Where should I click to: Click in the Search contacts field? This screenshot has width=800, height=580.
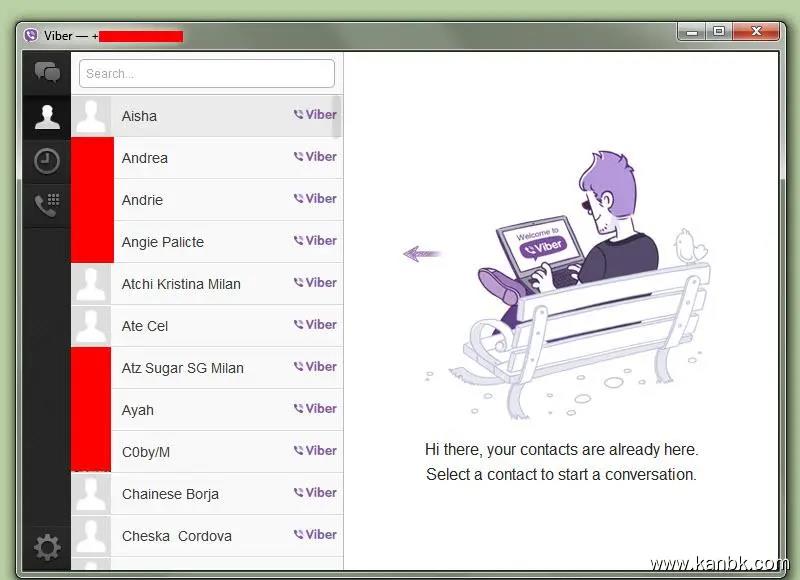(x=207, y=73)
